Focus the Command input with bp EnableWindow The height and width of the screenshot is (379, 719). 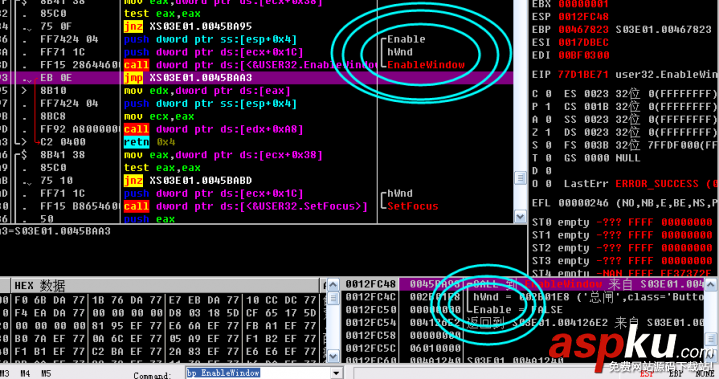pos(259,373)
